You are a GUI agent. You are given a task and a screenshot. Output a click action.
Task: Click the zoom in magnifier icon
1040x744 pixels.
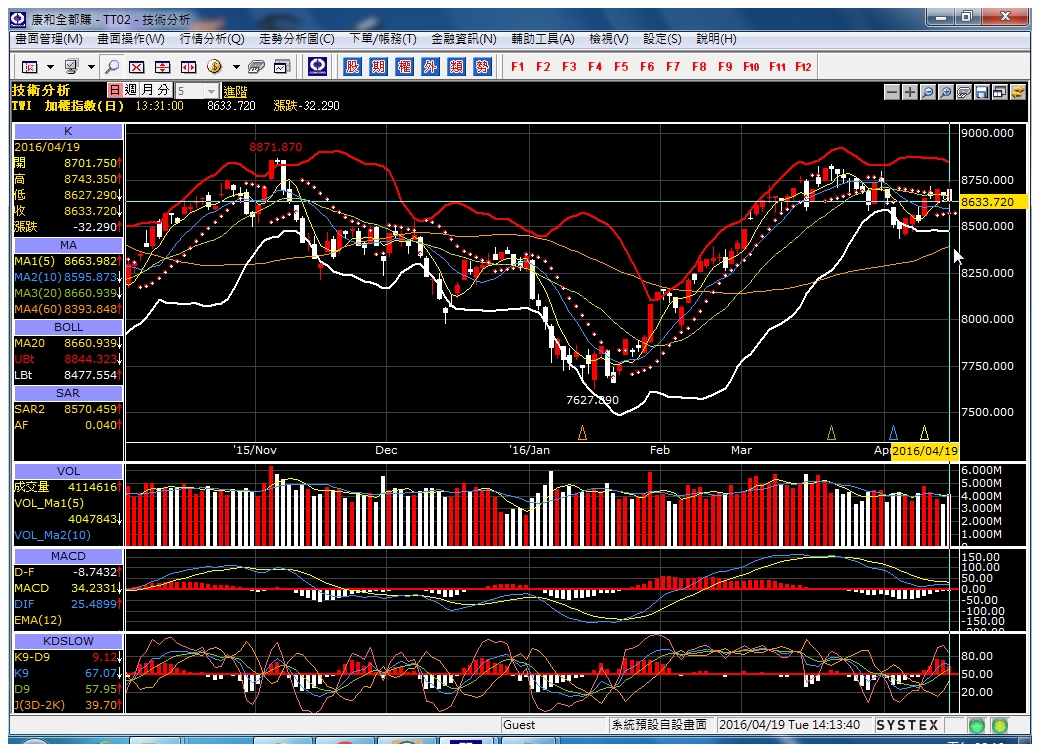[x=946, y=92]
